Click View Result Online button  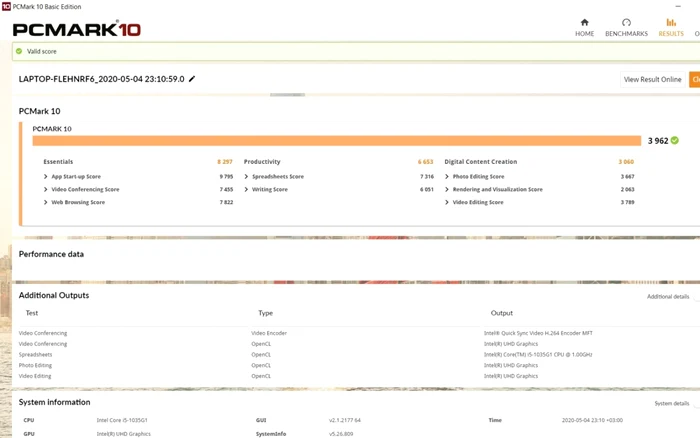652,79
